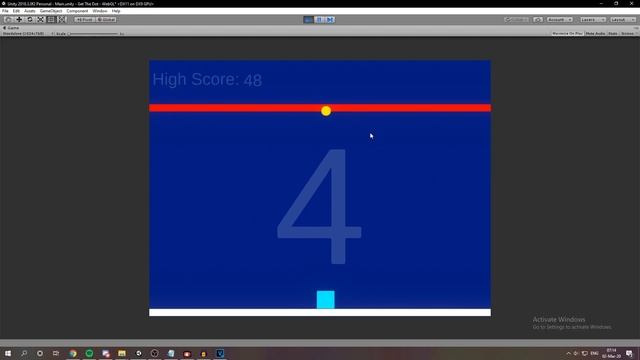Select the combined Transform tool
Viewport: 640px width, 360px height.
(x=61, y=20)
